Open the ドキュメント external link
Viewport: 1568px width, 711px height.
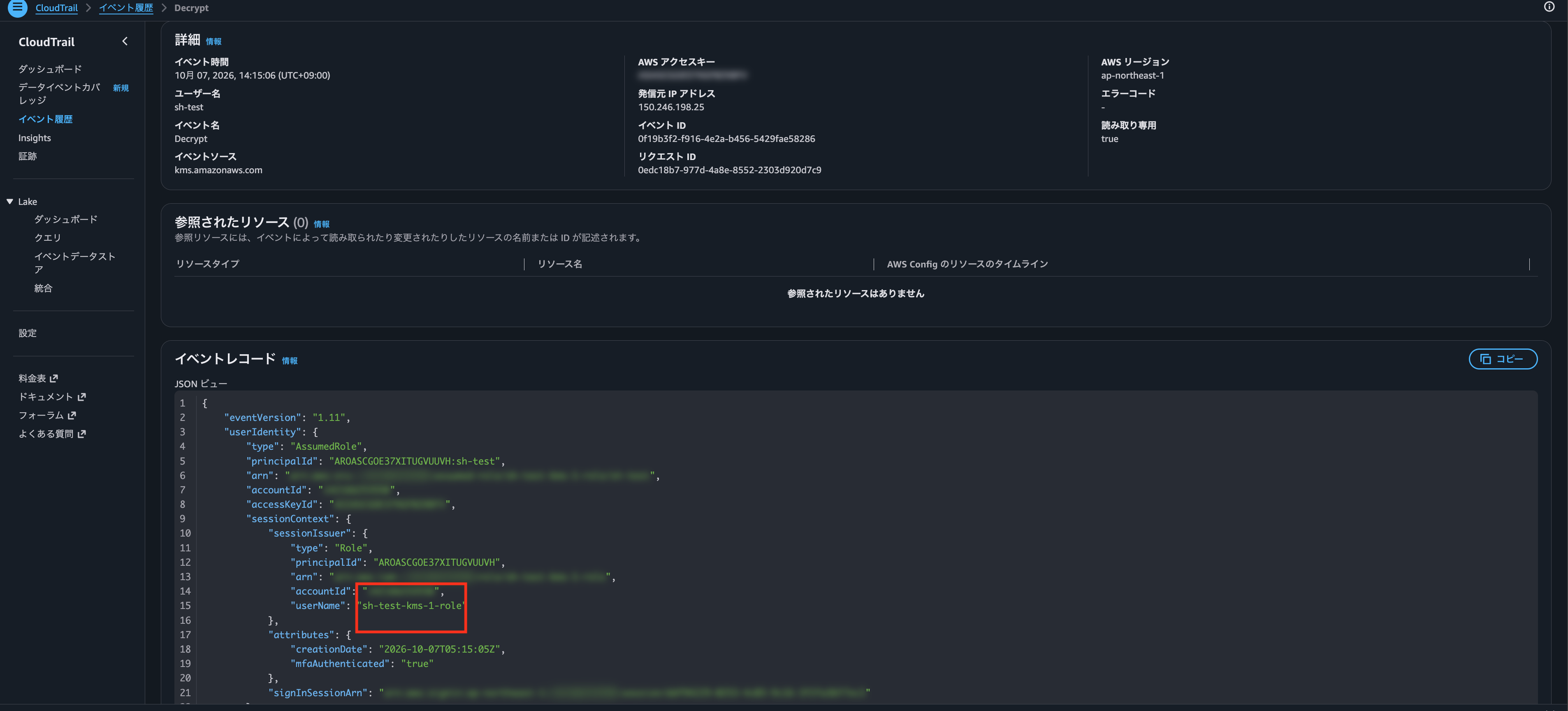coord(52,397)
